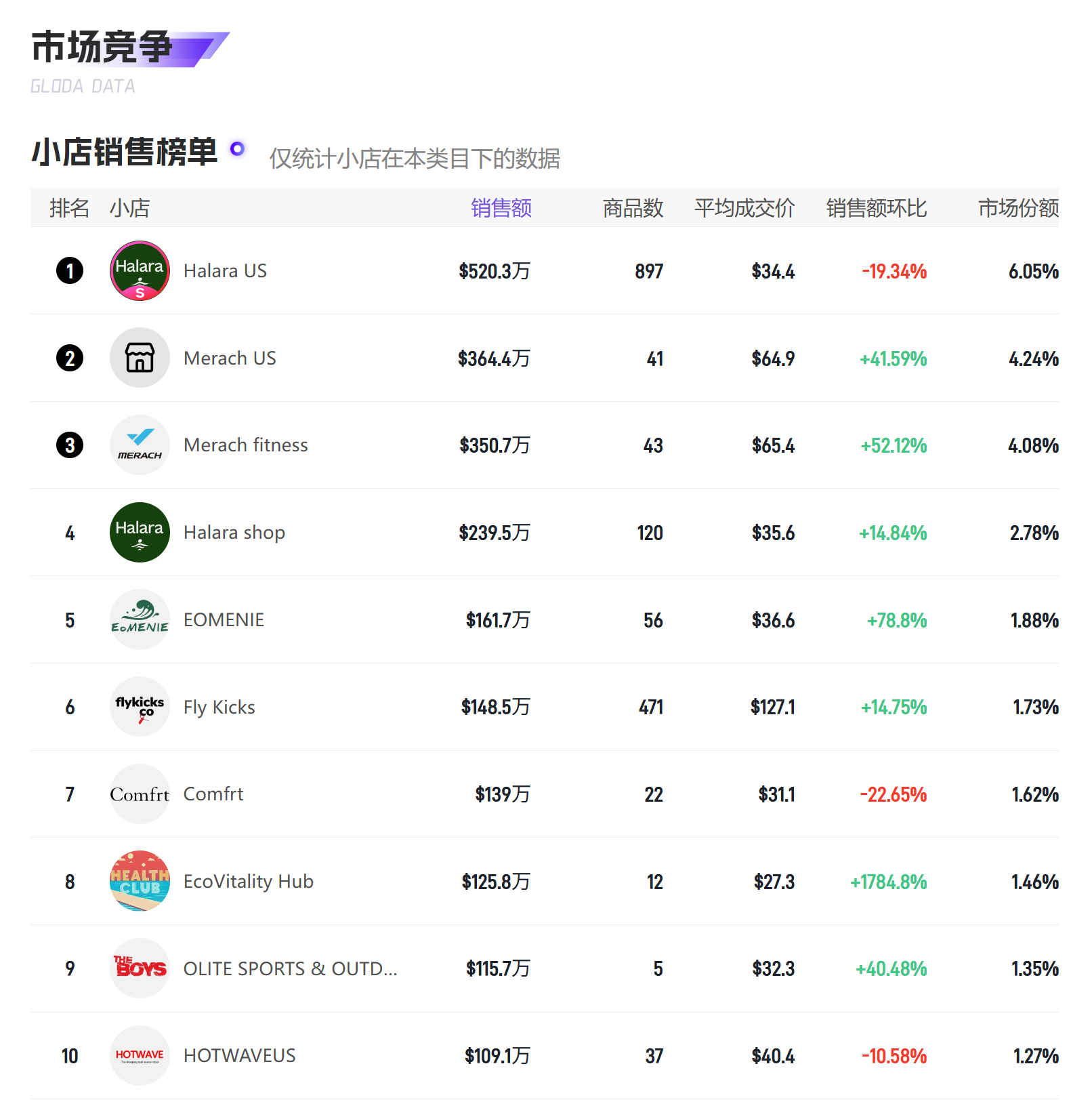The width and height of the screenshot is (1092, 1106).
Task: Click the 6.05% market share value
Action: point(1034,271)
